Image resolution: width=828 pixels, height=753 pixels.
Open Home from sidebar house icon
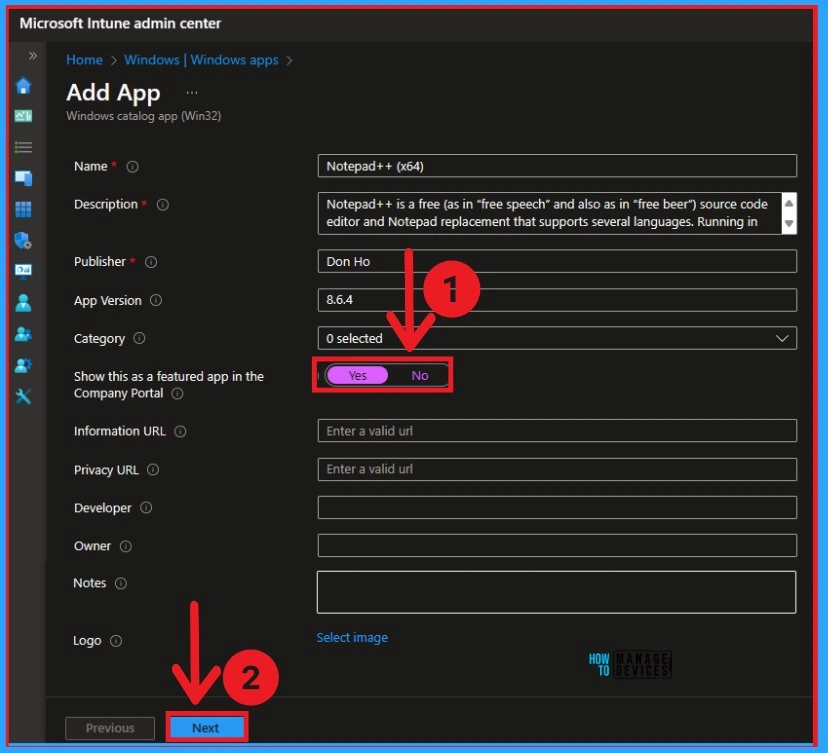(23, 86)
